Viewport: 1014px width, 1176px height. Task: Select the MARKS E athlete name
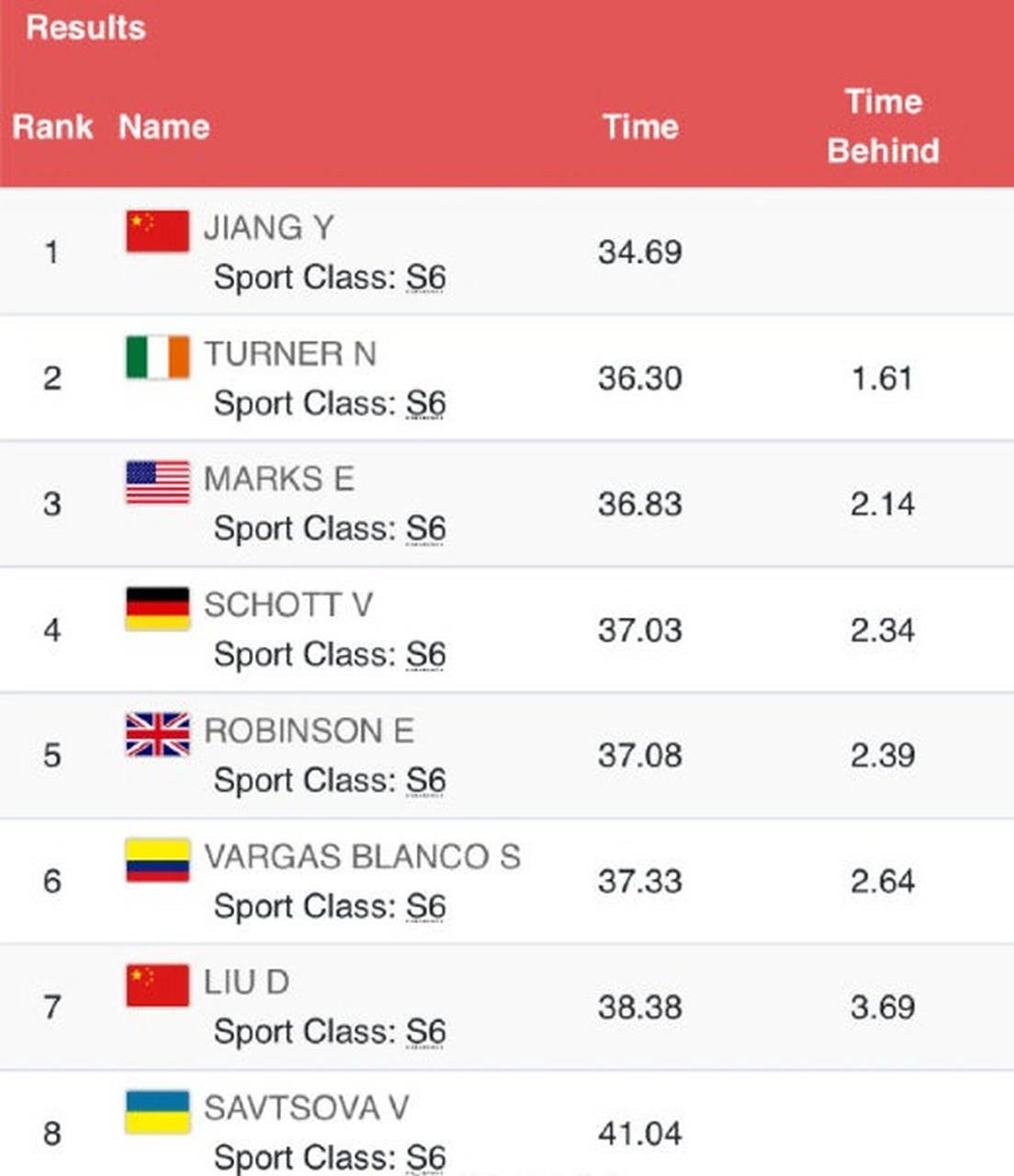coord(278,480)
